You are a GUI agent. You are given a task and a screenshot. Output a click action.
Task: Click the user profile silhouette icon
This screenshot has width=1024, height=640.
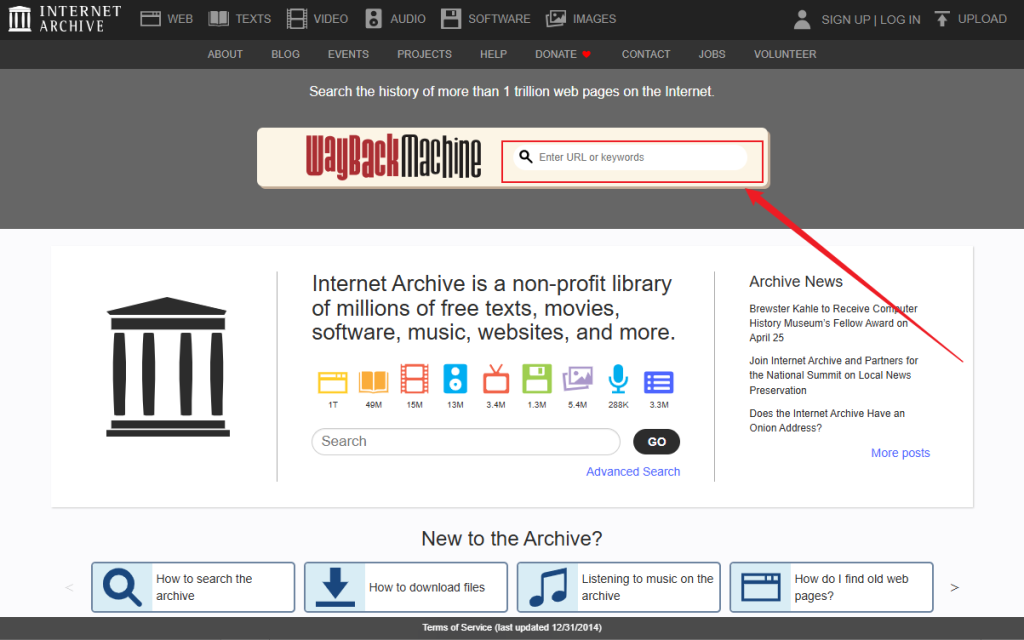801,18
